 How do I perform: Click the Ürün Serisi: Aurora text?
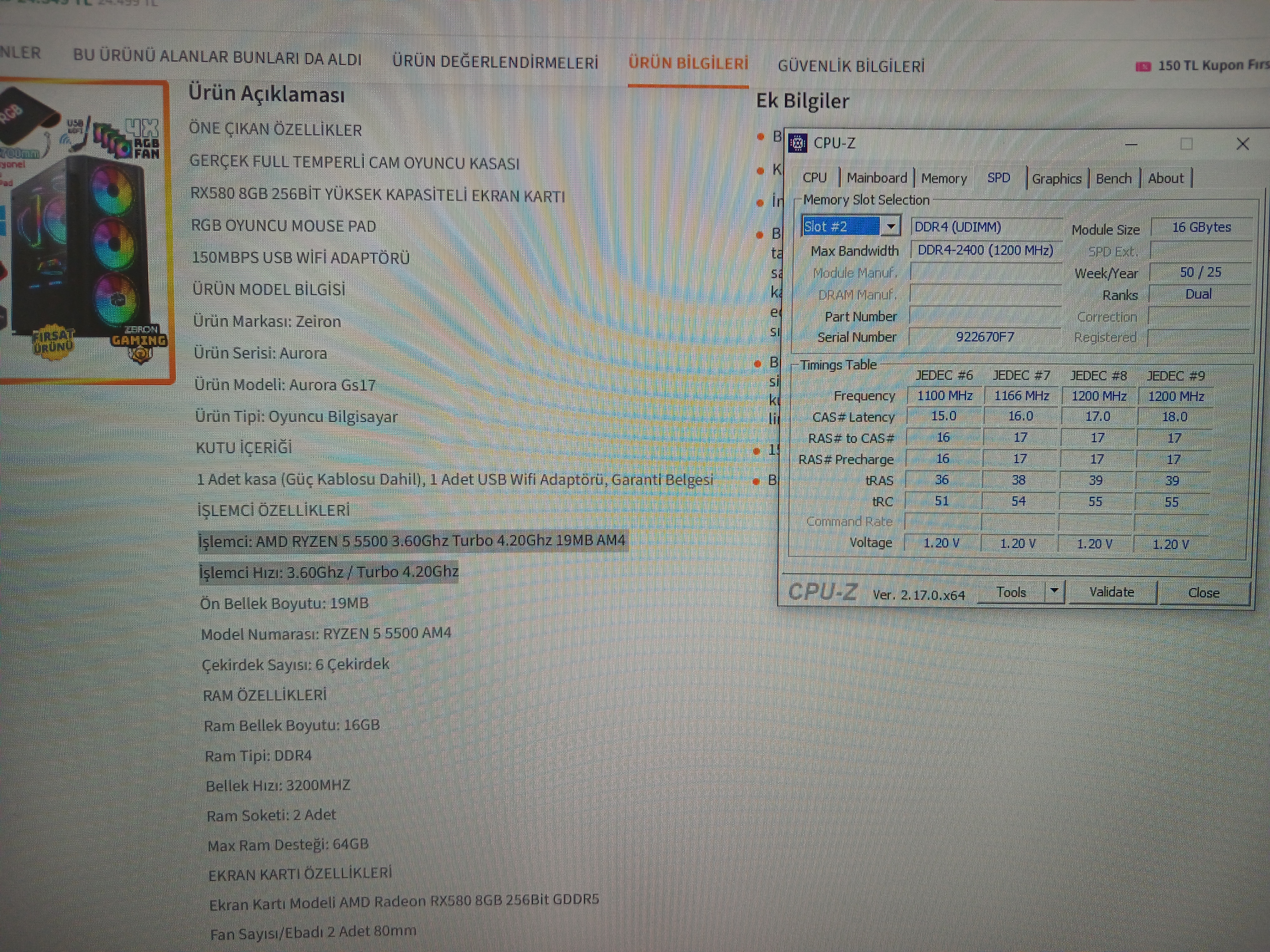pyautogui.click(x=260, y=353)
